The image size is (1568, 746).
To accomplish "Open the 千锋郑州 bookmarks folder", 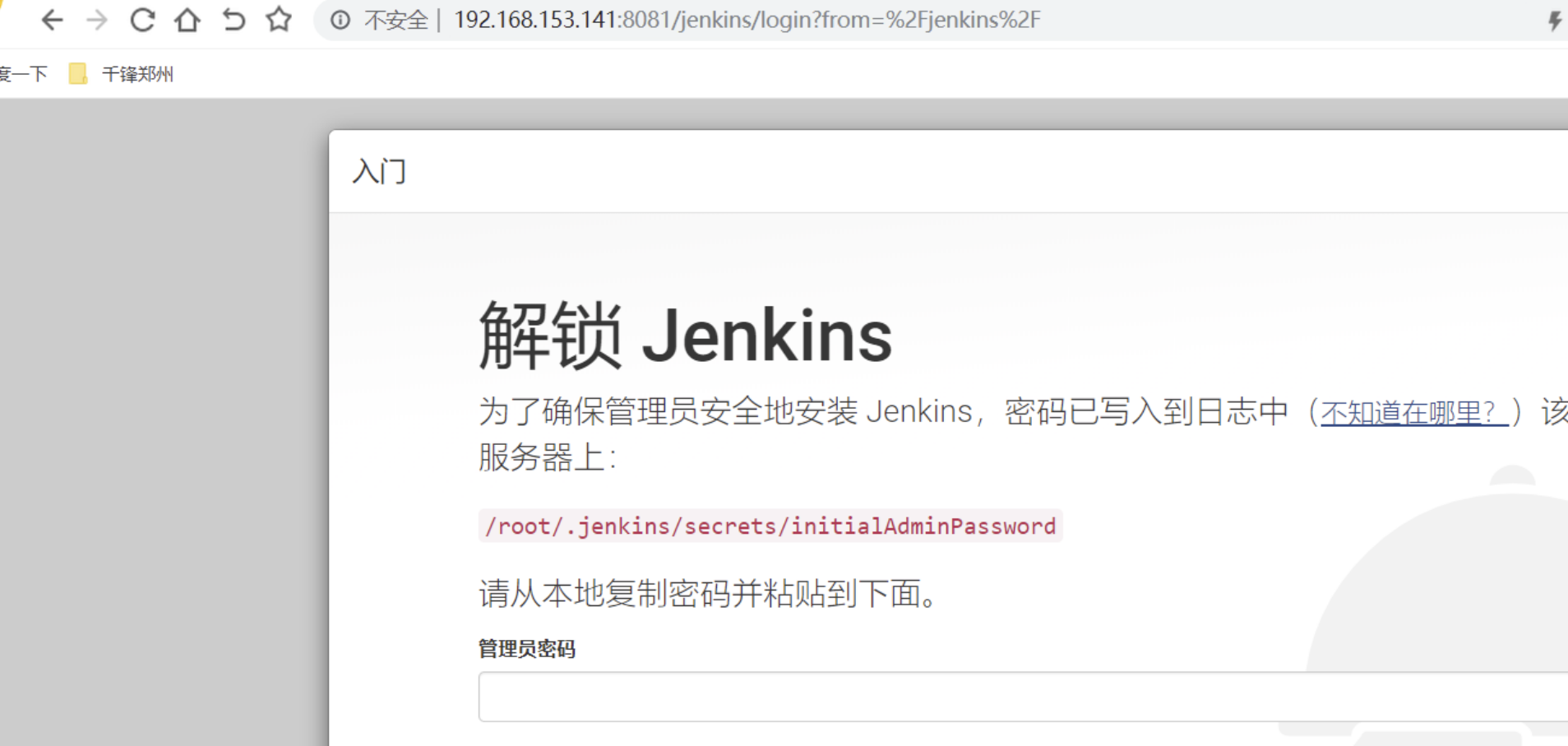I will coord(122,74).
